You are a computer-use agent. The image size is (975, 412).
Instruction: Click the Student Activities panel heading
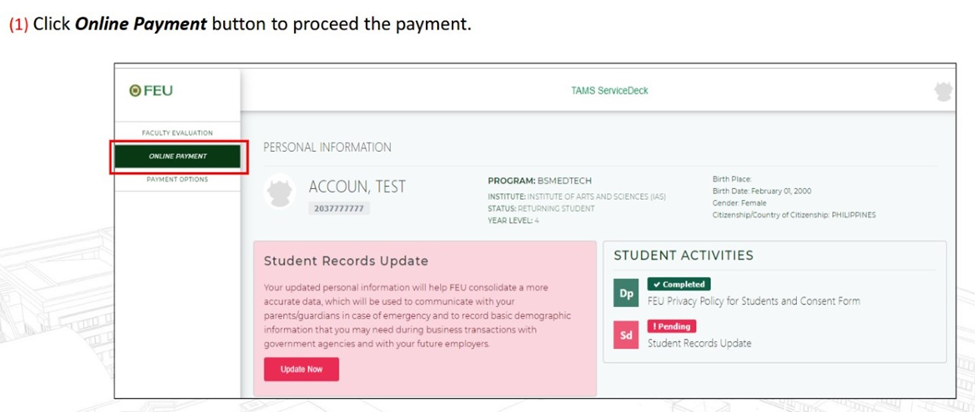(x=683, y=255)
